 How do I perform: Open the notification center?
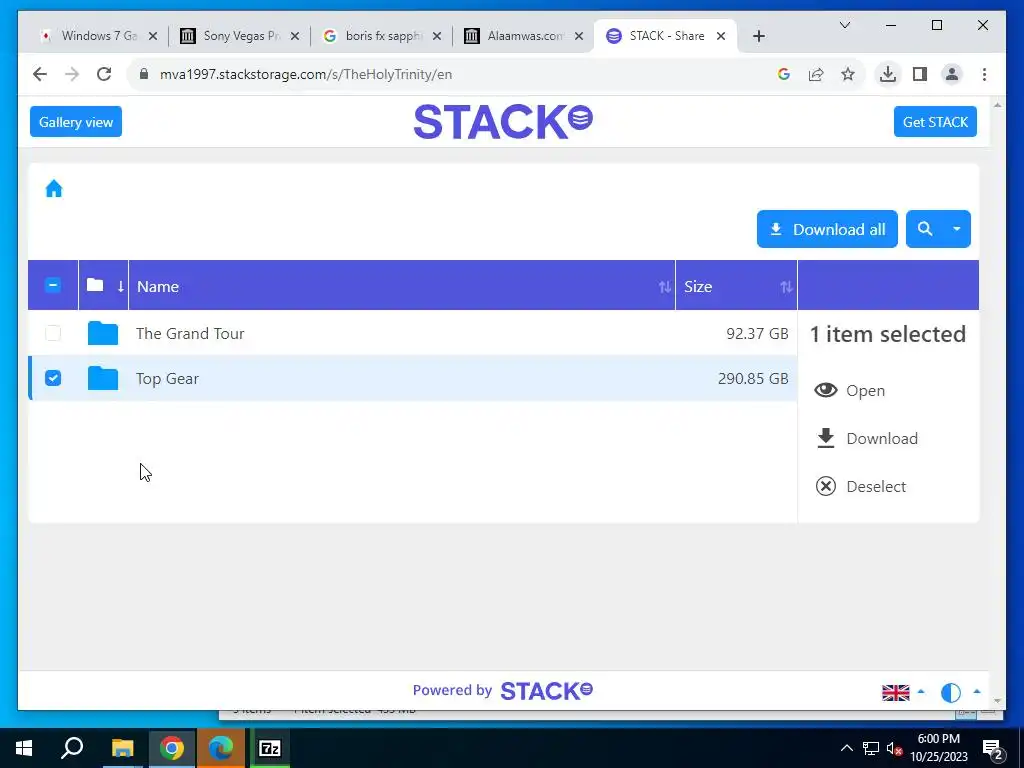993,748
